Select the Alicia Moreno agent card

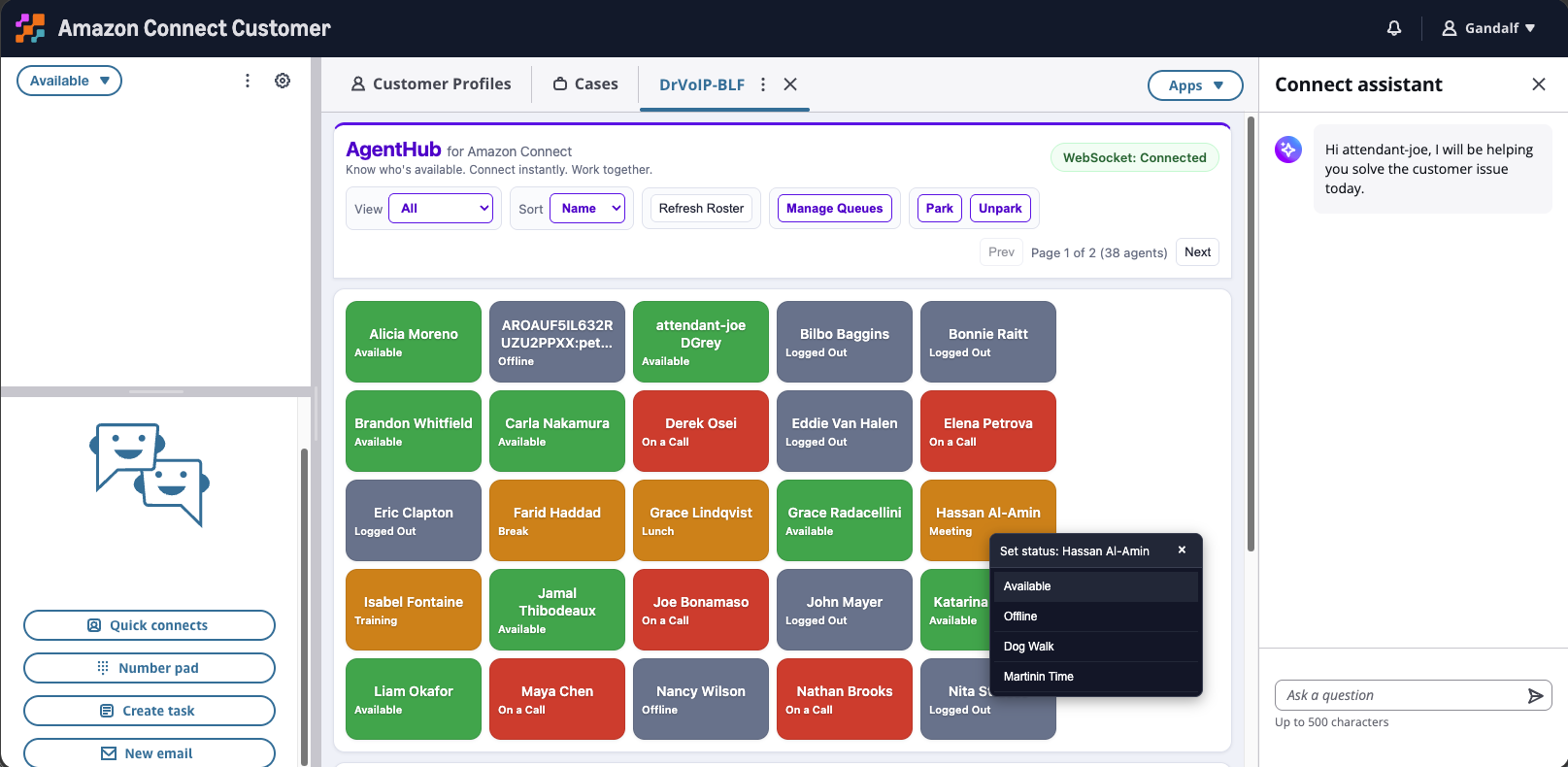[x=414, y=342]
